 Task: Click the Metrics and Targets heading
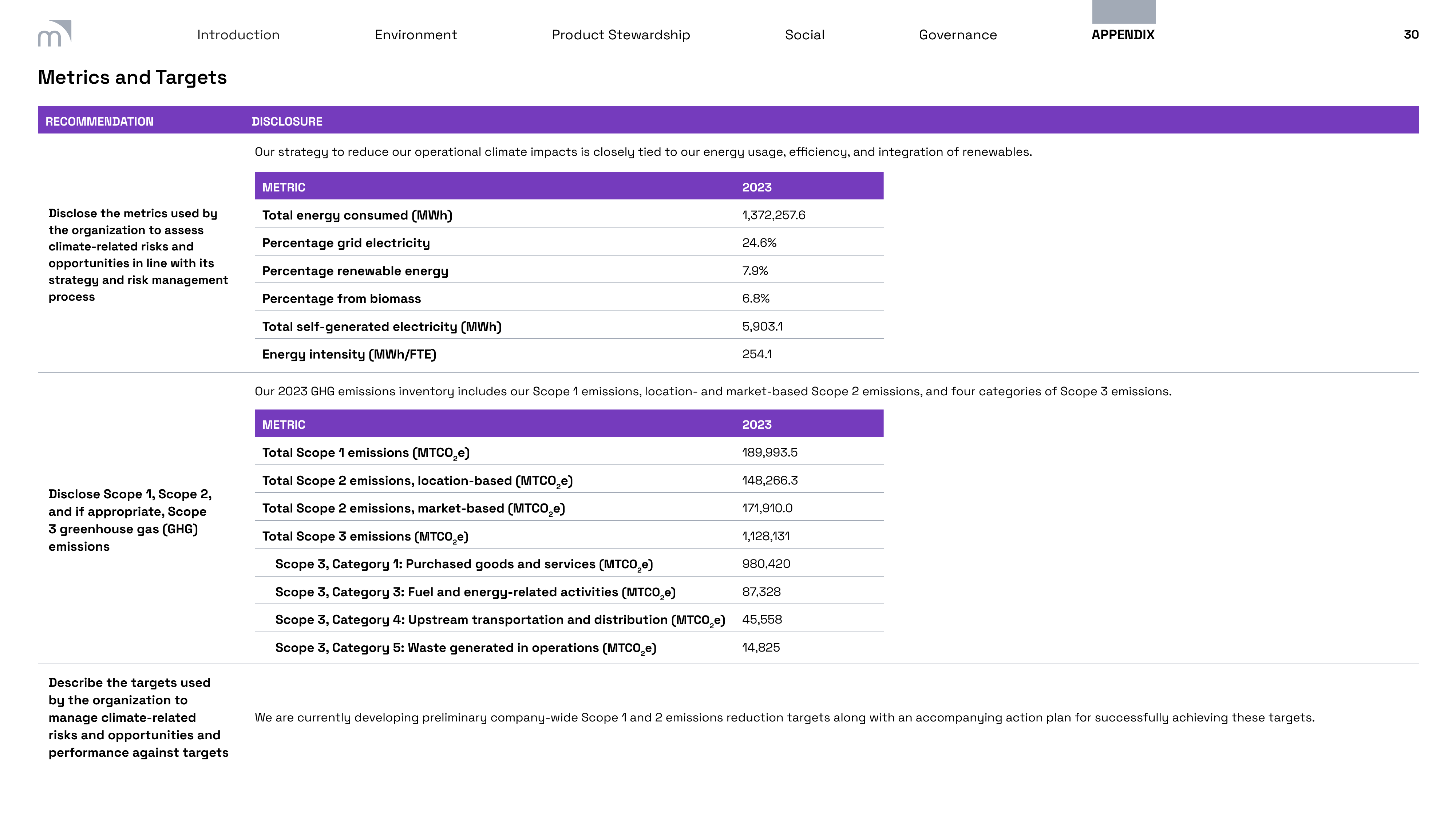pos(132,78)
